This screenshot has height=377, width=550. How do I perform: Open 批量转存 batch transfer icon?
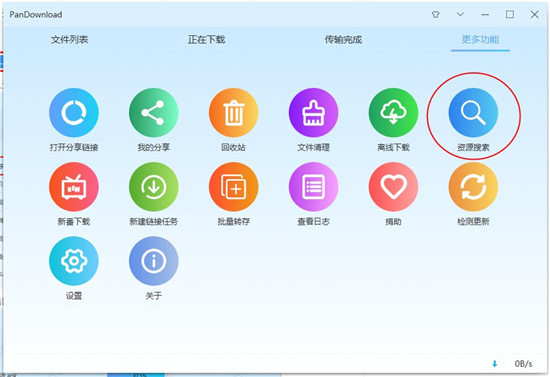[234, 187]
